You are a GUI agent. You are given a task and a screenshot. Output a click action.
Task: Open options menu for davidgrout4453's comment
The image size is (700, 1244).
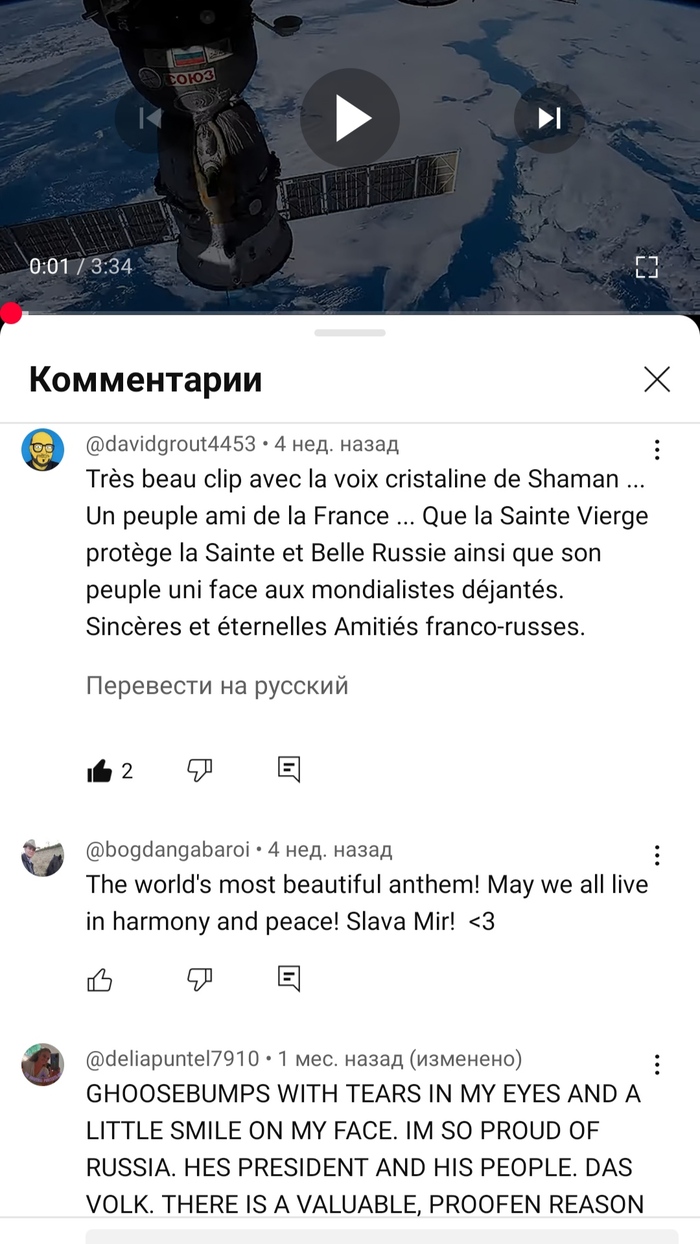pyautogui.click(x=657, y=450)
